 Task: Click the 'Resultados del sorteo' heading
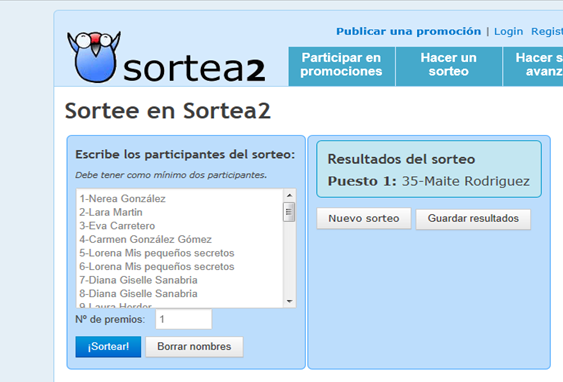(401, 159)
